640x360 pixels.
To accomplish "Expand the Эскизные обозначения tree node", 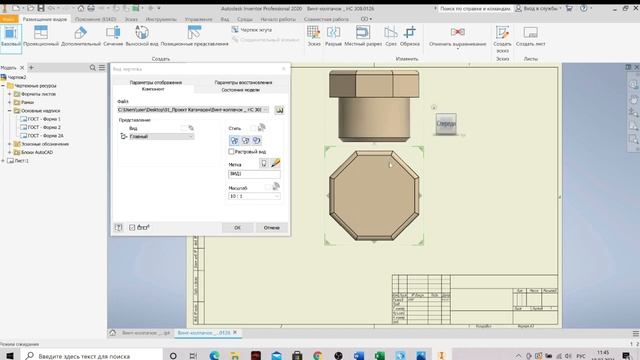I will pyautogui.click(x=9, y=144).
